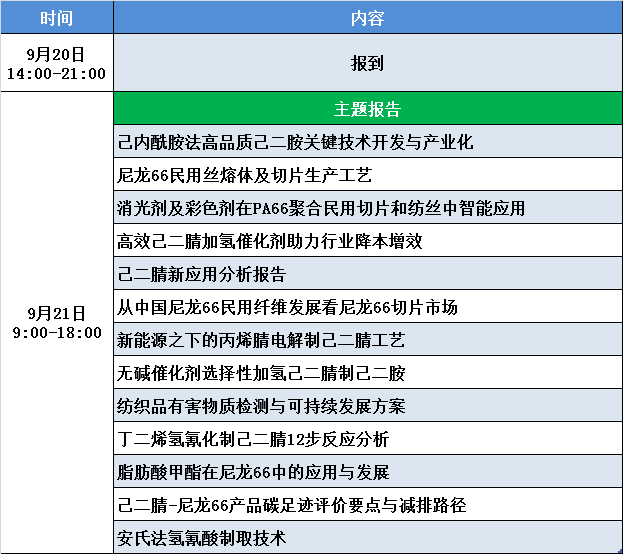Viewport: 623px width, 554px height.
Task: Select the 纺织品有害物质检测与可持续发展方案 row
Action: (261, 406)
